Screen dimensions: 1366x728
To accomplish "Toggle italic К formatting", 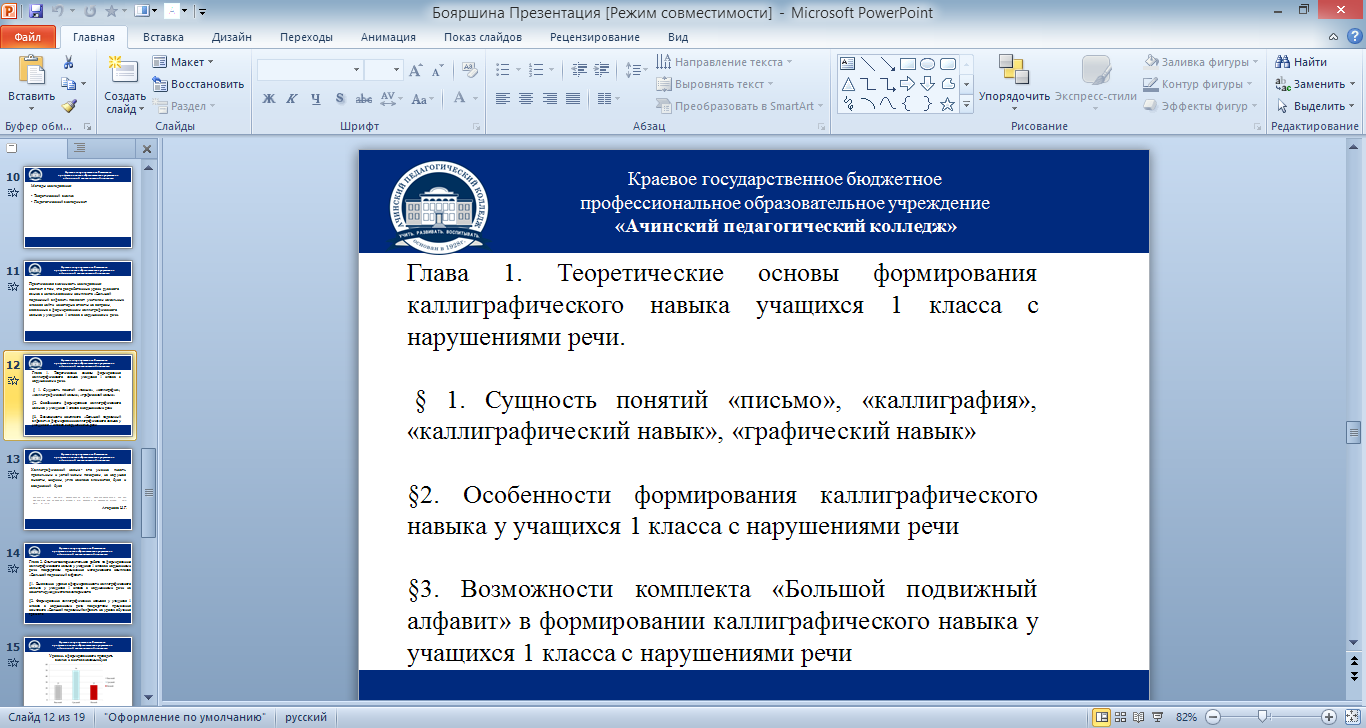I will click(x=292, y=98).
